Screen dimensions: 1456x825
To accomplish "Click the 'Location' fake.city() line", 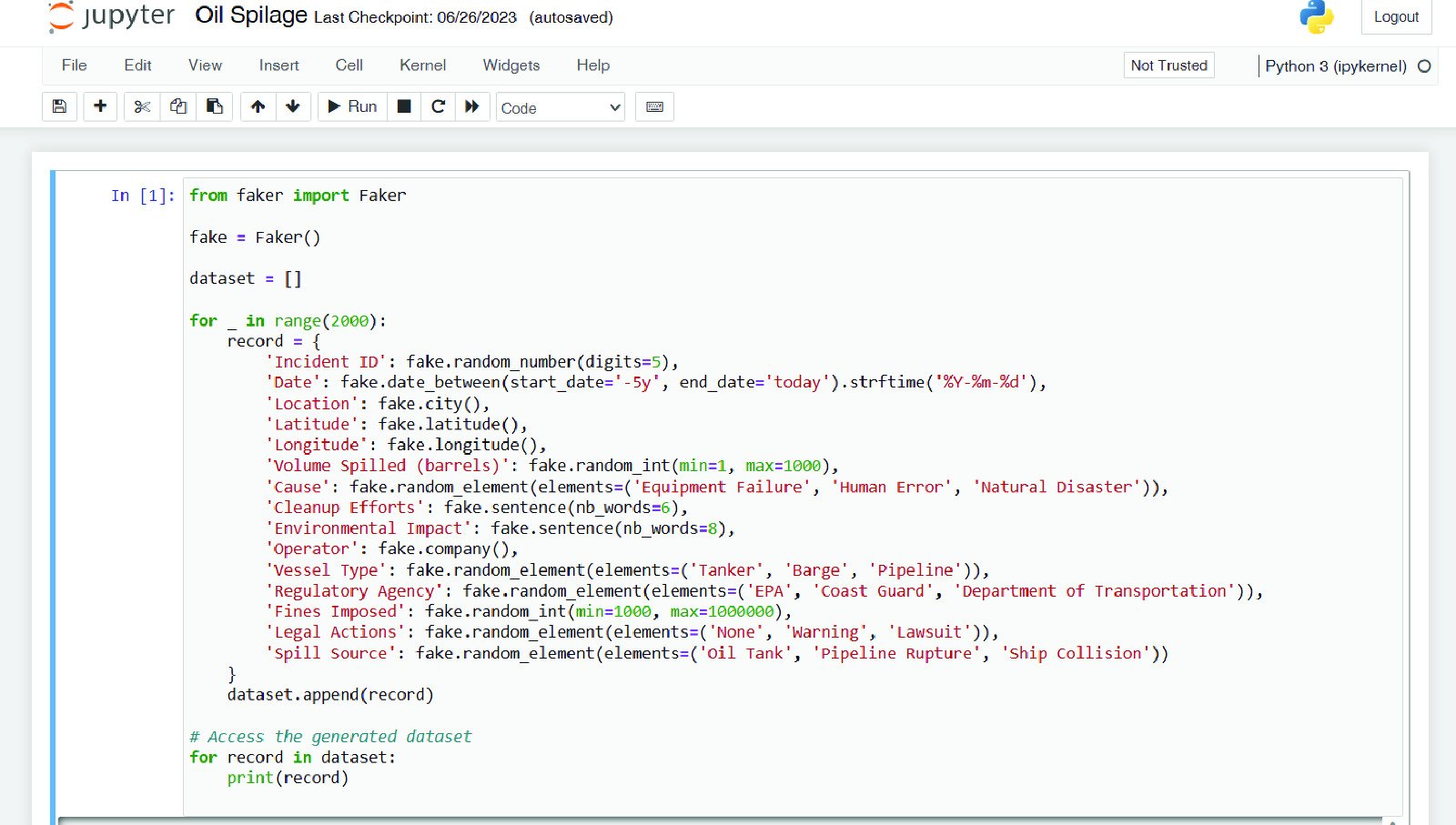I will click(x=378, y=404).
